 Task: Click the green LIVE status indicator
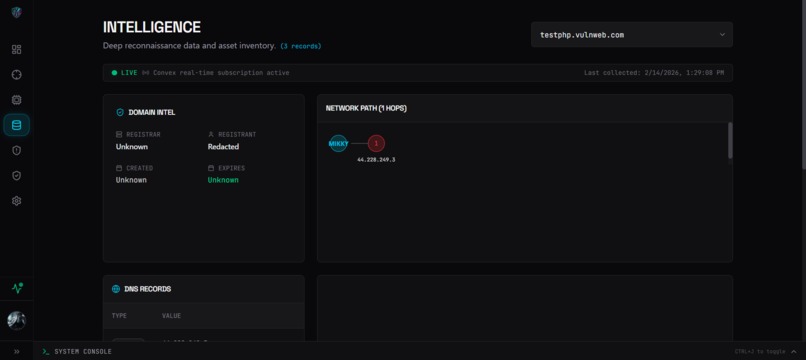click(x=124, y=73)
